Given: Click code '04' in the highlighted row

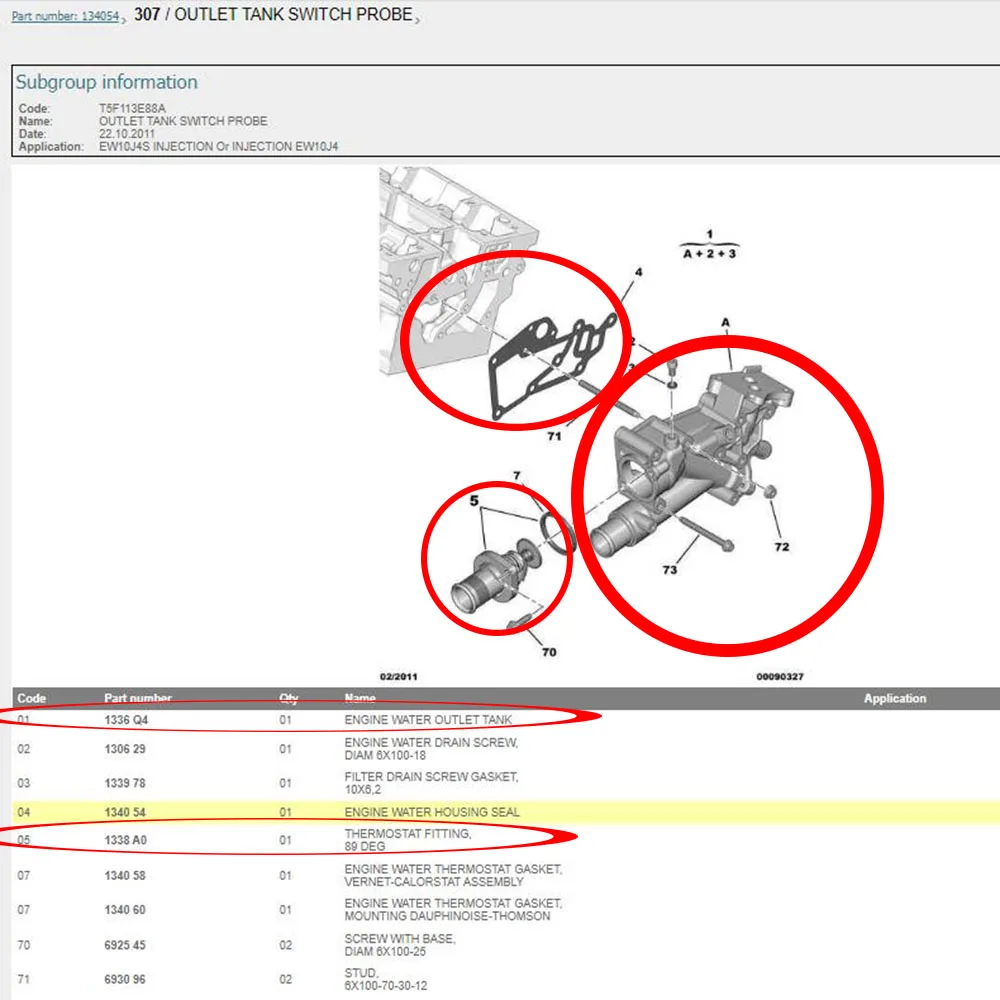Looking at the screenshot, I should [24, 812].
